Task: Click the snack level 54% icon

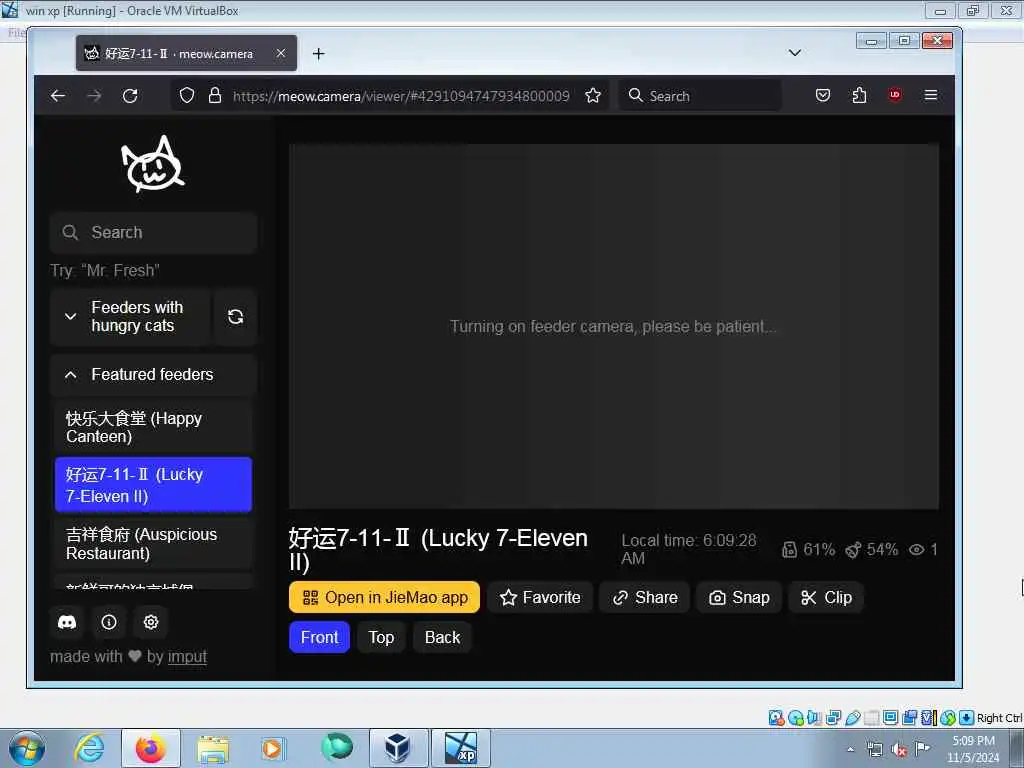Action: (x=853, y=550)
